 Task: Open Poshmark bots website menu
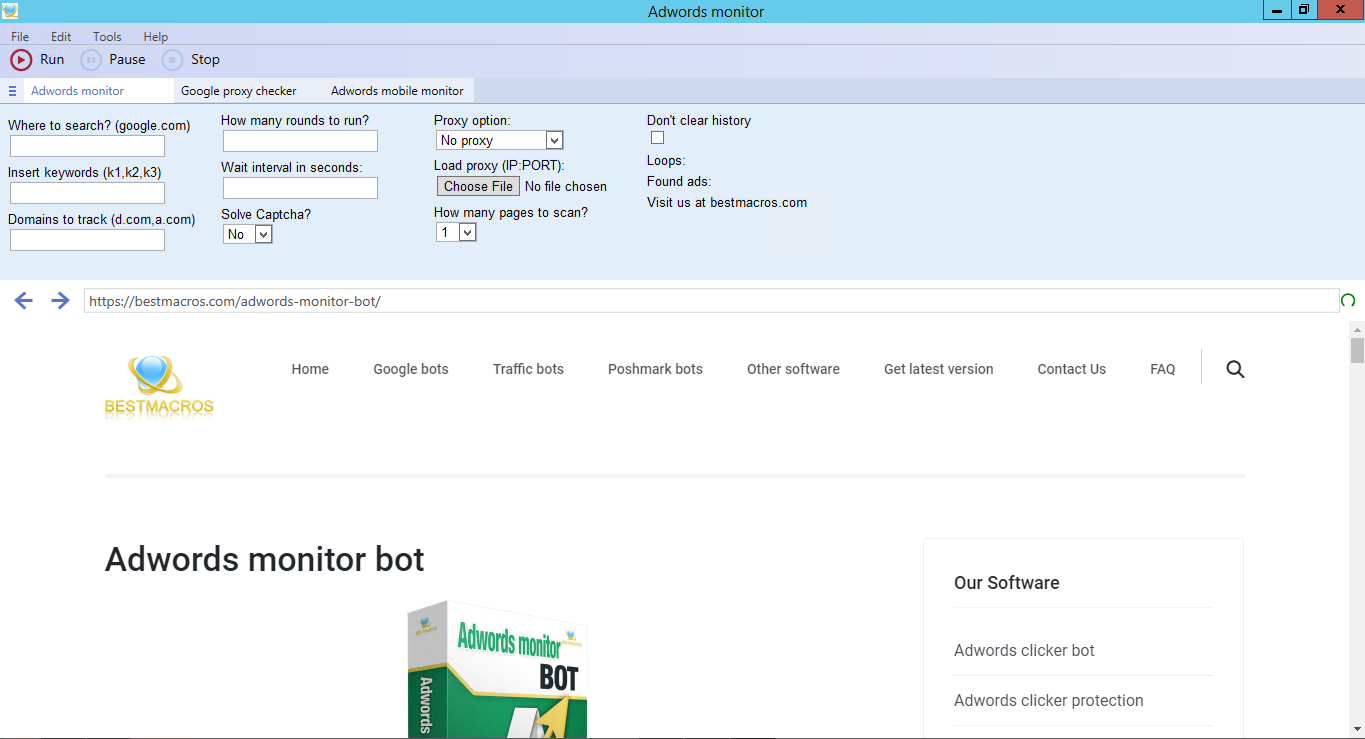click(x=655, y=369)
